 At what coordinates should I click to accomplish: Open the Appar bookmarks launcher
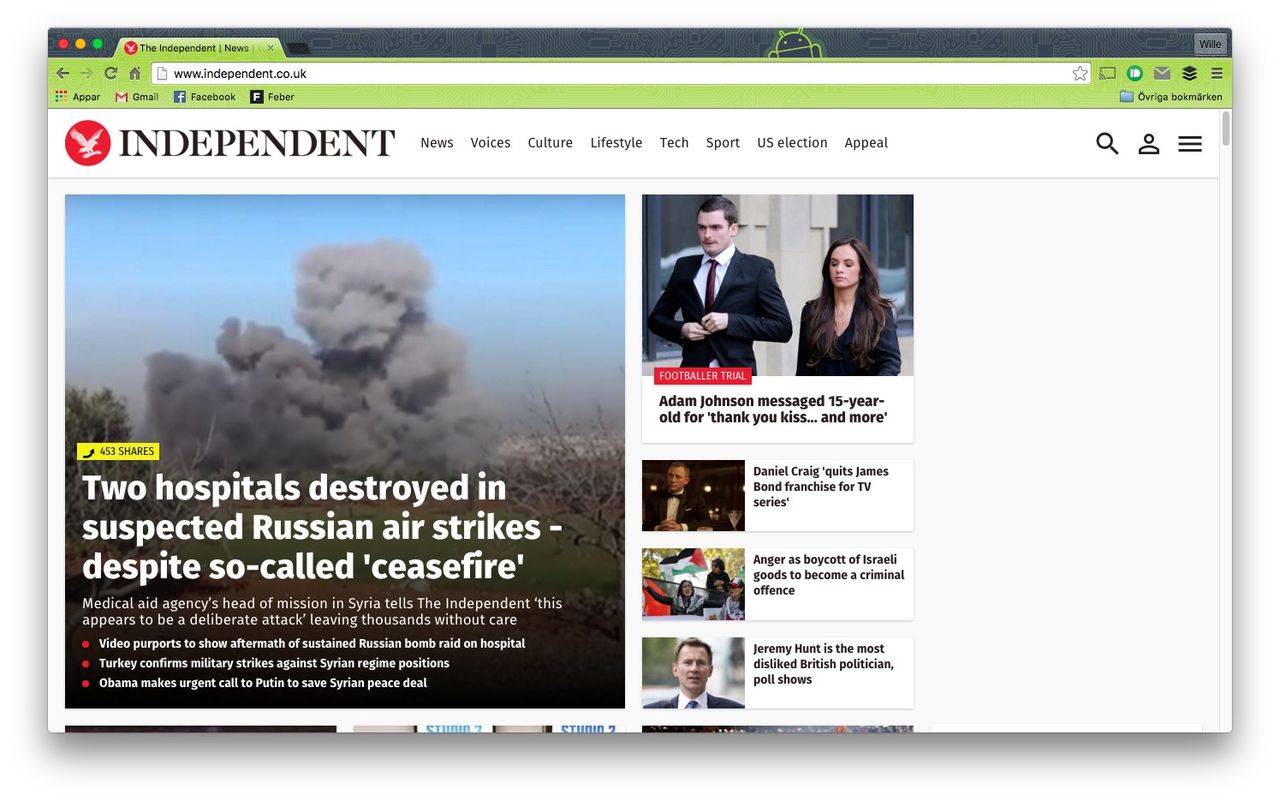point(77,96)
